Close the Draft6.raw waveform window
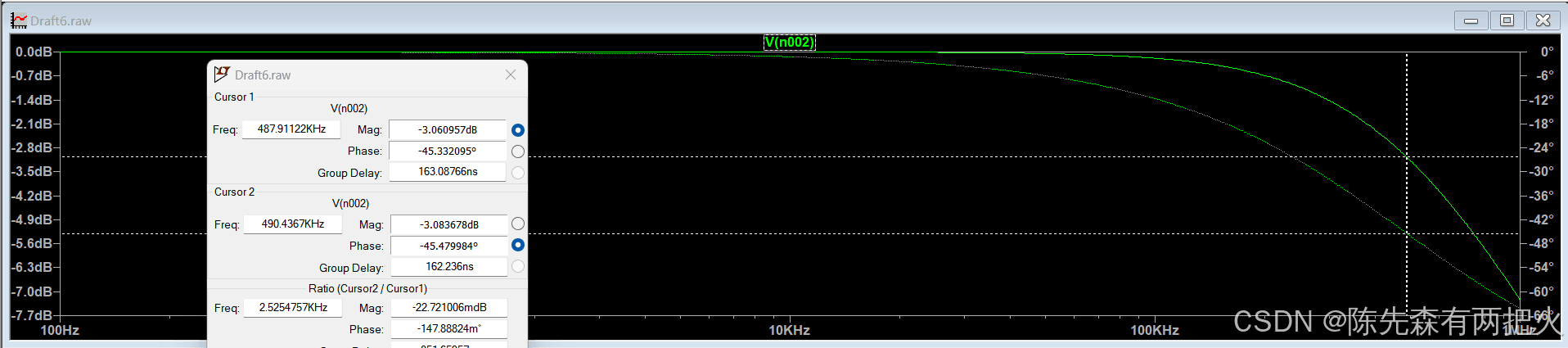The image size is (1568, 348). (1543, 20)
